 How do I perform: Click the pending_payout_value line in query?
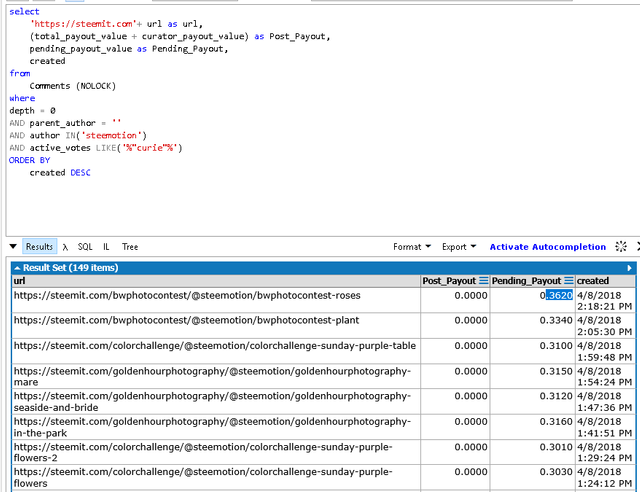129,49
